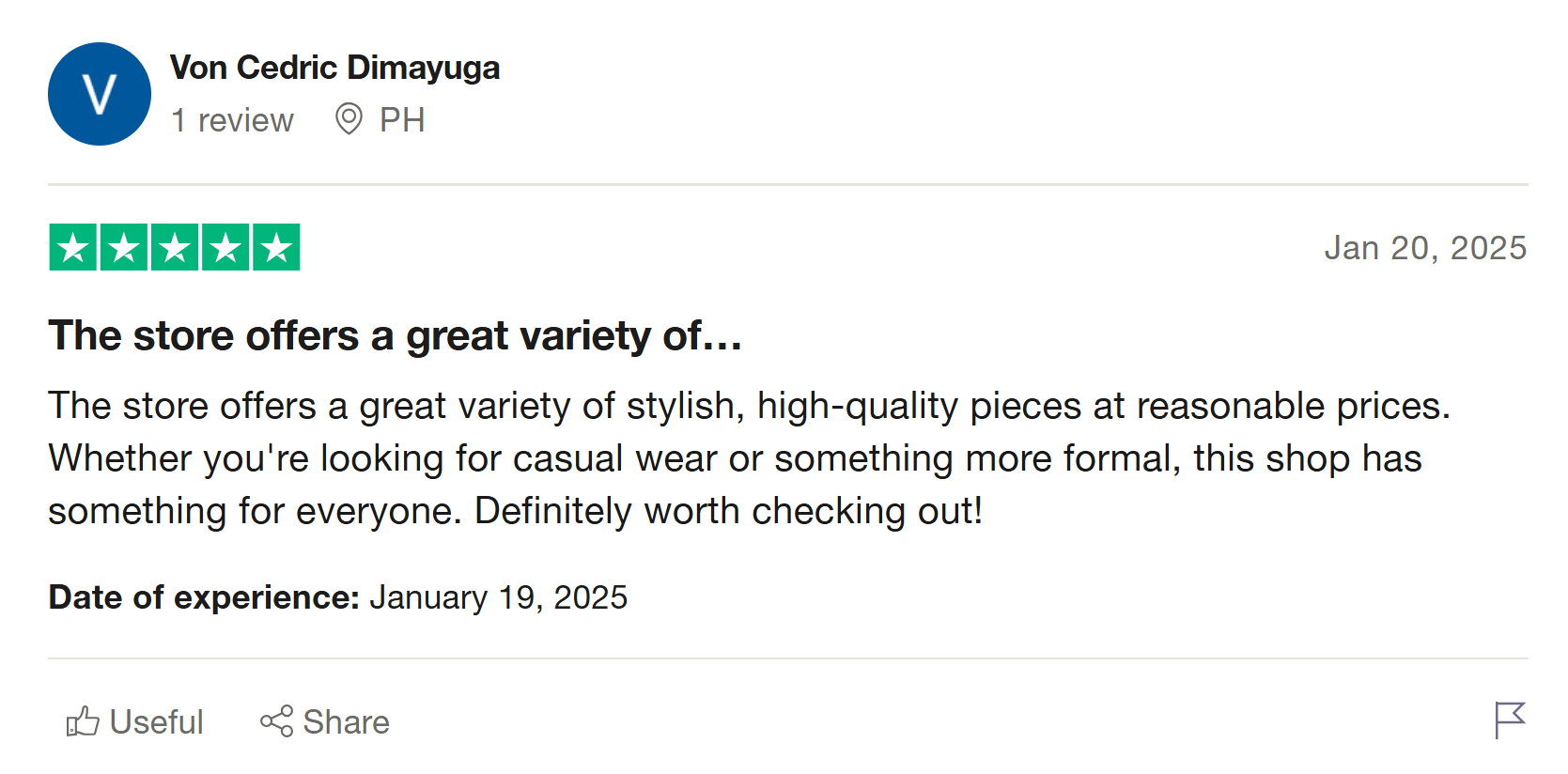
Task: Click the "1 review" count text
Action: [232, 120]
